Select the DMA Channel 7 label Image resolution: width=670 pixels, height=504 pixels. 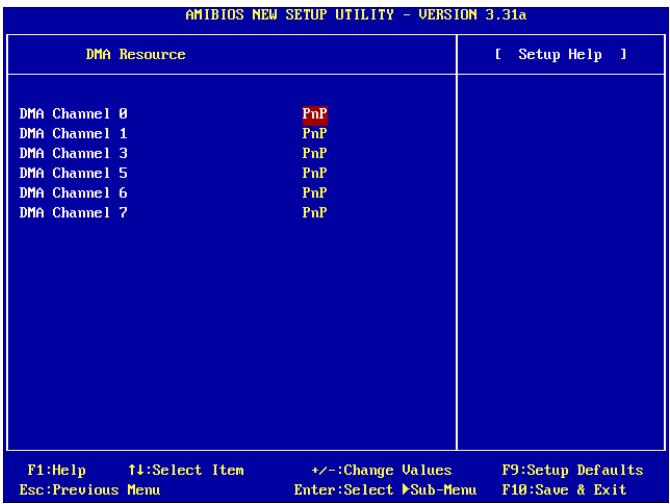pyautogui.click(x=73, y=213)
